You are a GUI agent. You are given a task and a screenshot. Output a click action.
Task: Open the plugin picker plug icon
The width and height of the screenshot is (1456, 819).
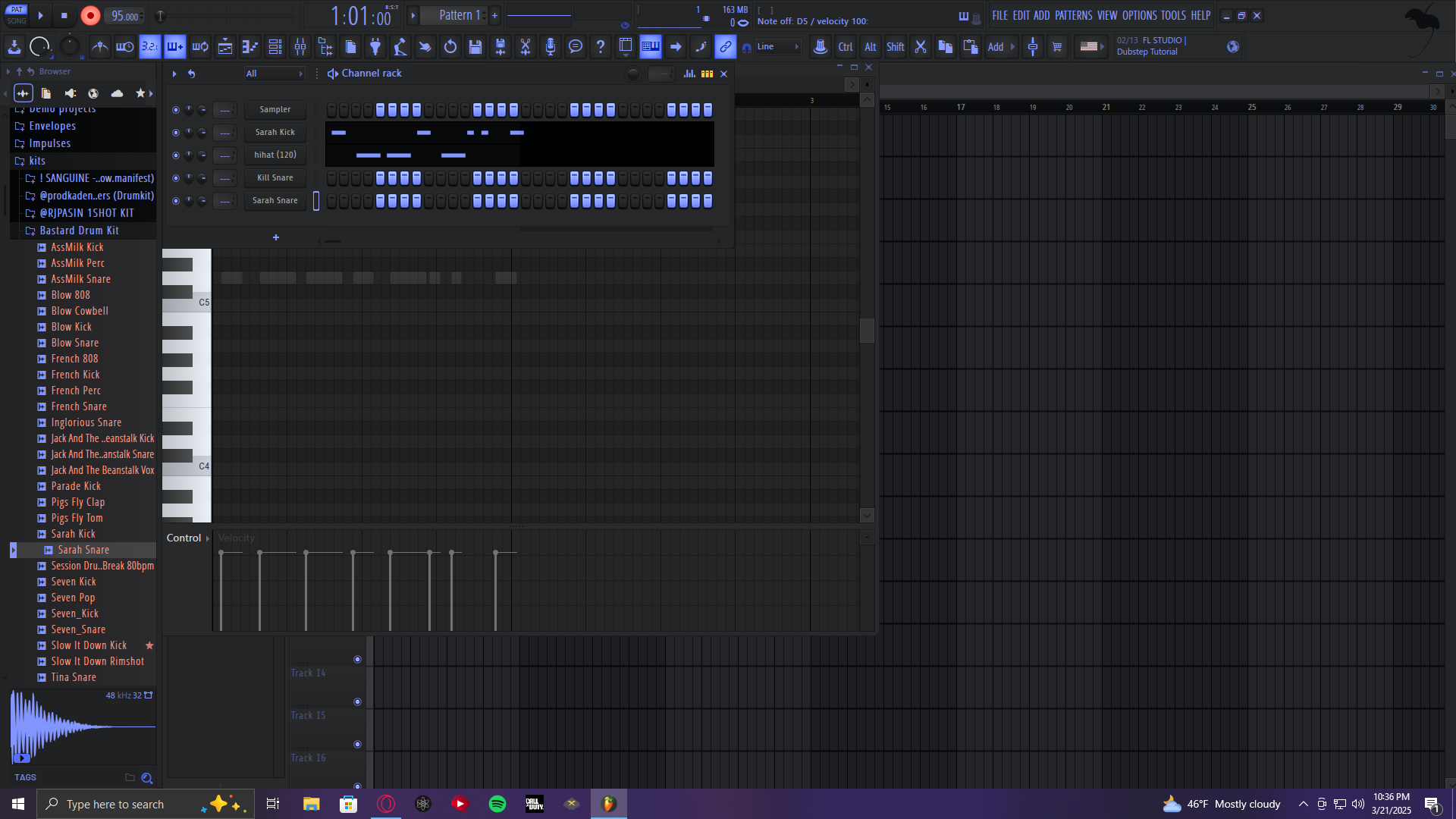375,47
